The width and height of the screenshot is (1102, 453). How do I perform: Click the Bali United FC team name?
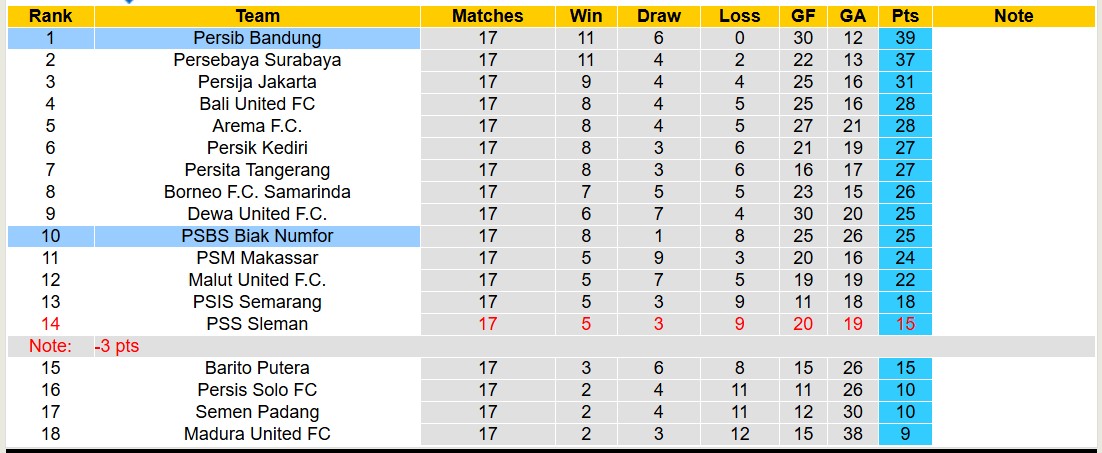[257, 104]
